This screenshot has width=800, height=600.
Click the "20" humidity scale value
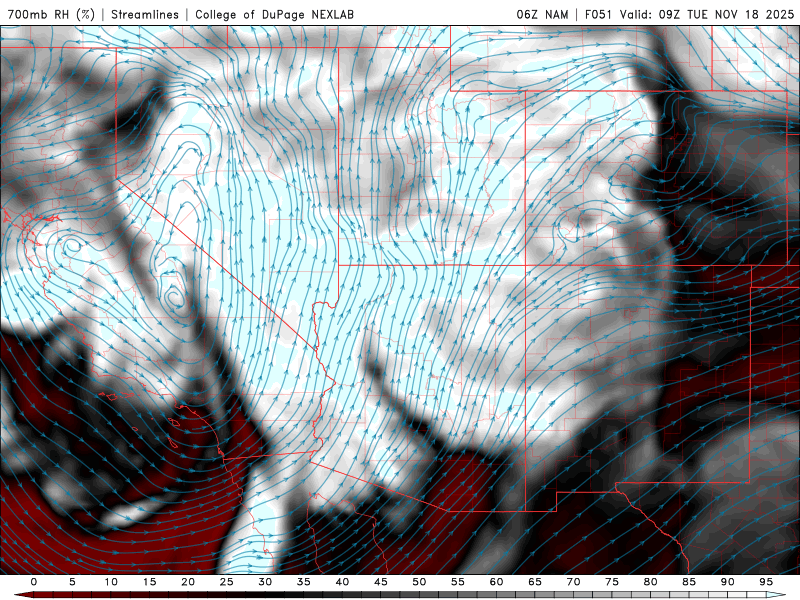pyautogui.click(x=188, y=582)
